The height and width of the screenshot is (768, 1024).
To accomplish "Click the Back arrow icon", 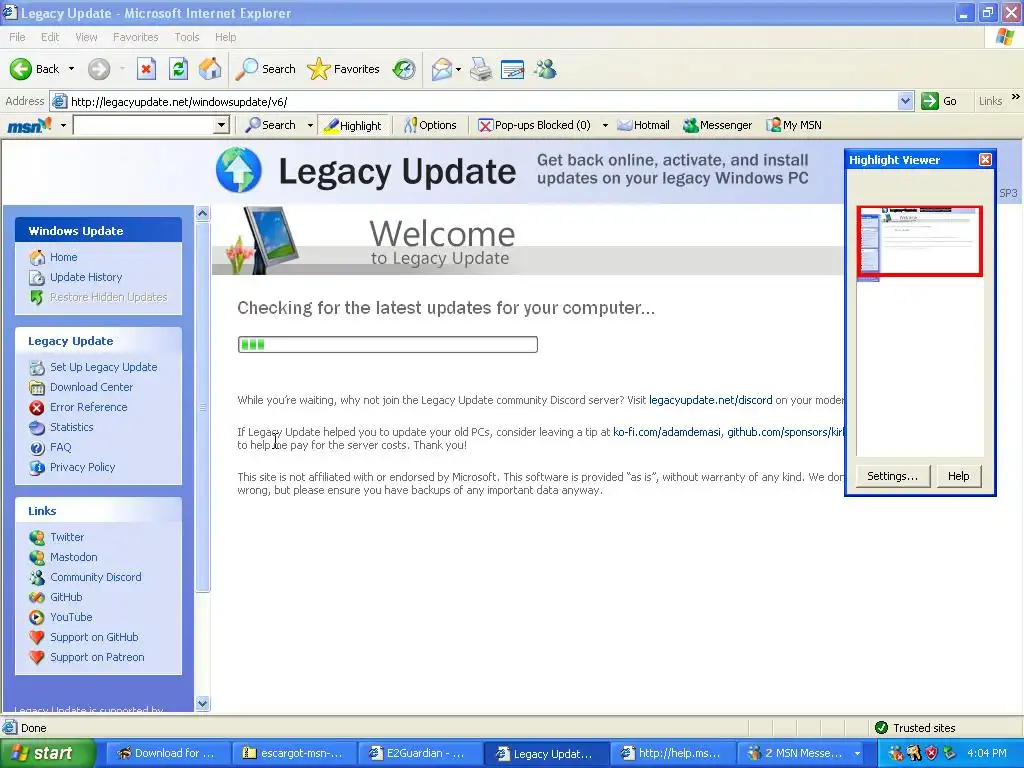I will coord(21,69).
